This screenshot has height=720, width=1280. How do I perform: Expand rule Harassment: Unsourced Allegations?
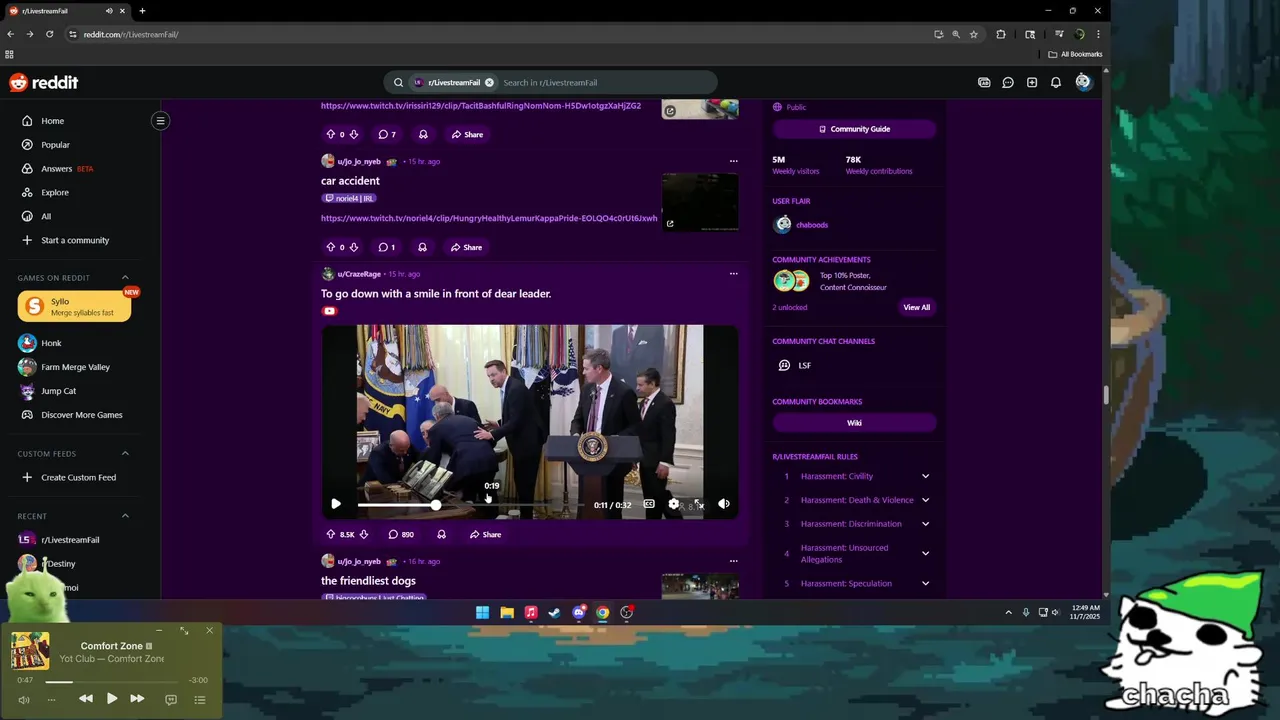tap(925, 554)
